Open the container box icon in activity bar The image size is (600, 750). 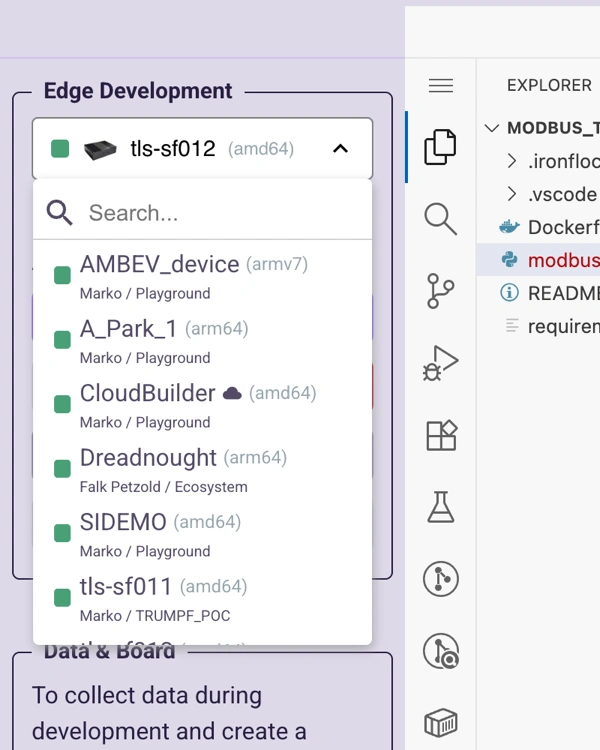pos(440,722)
